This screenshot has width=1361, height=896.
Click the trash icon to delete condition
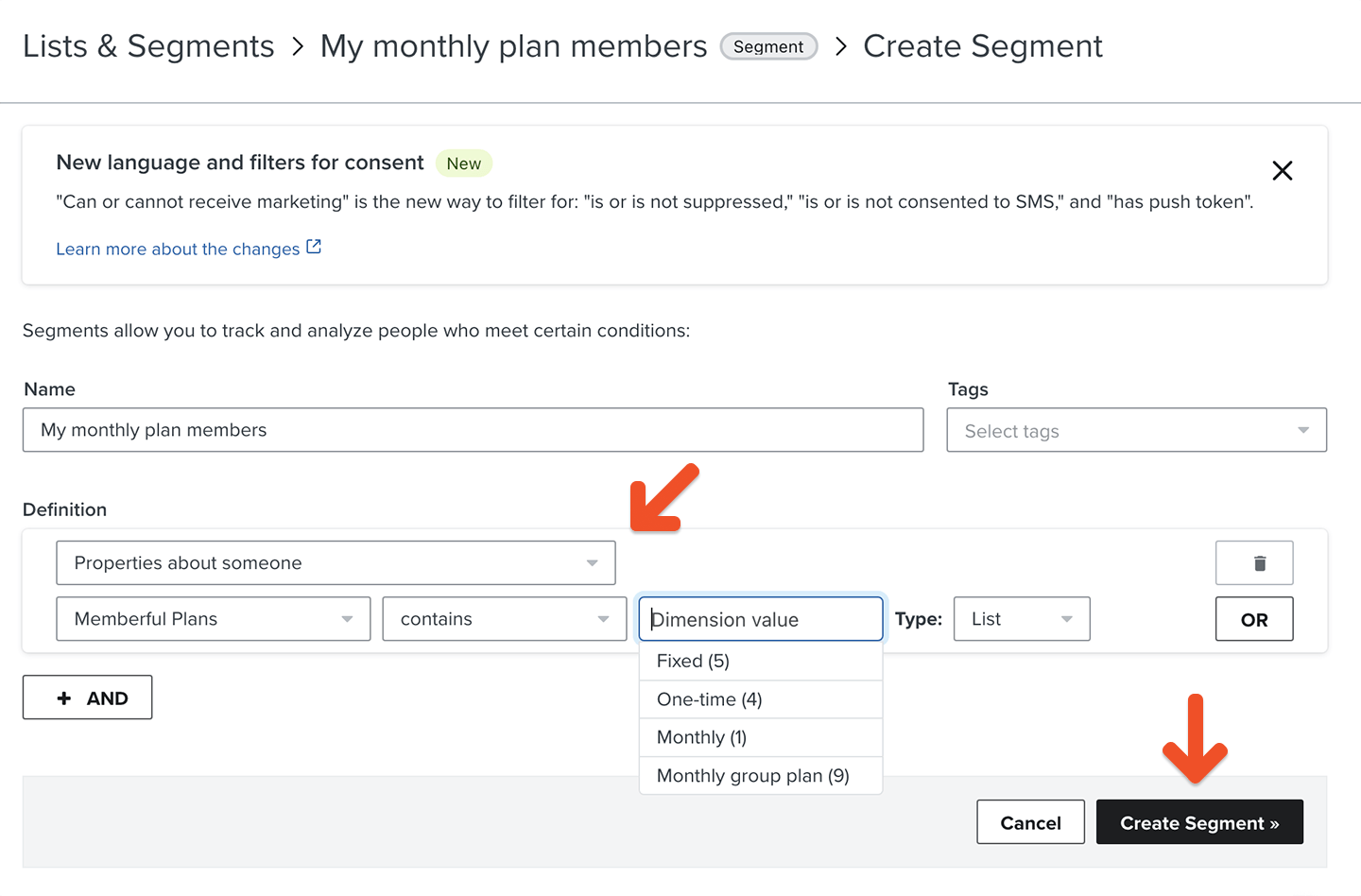[x=1254, y=563]
